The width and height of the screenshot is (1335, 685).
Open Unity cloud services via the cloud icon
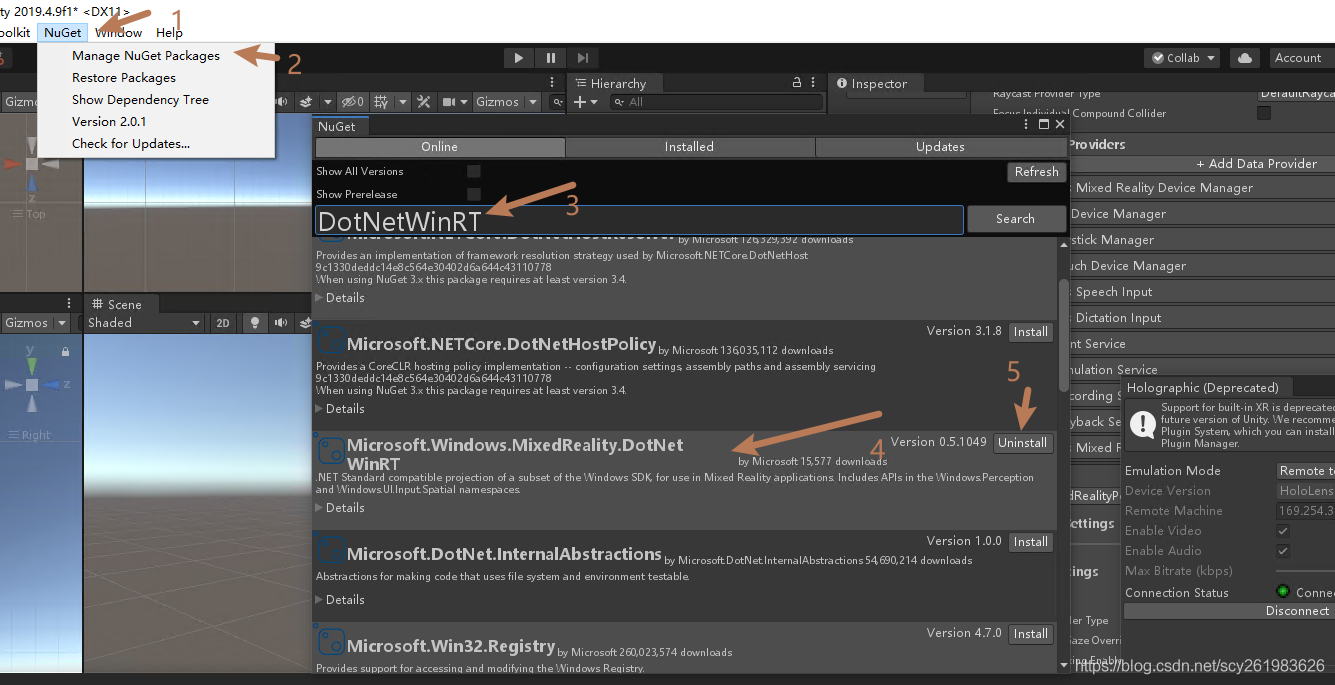(1244, 58)
